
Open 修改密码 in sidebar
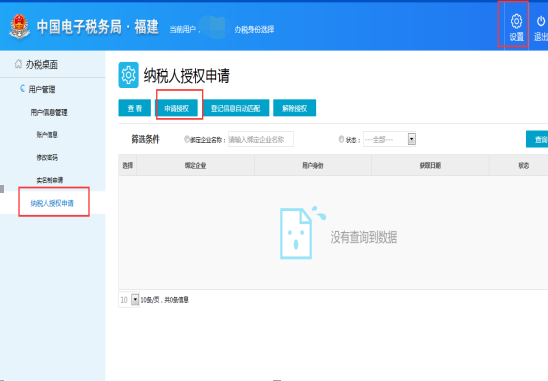(47, 157)
